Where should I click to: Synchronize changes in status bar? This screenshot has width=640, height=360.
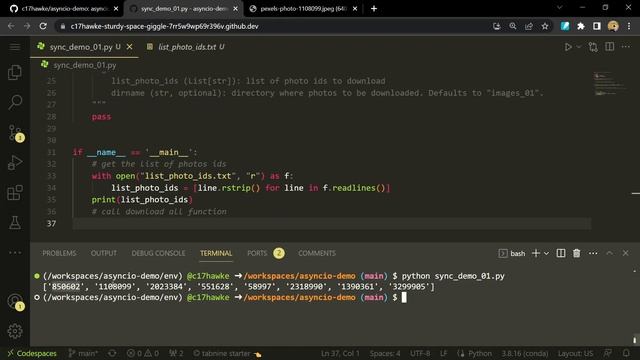[112, 353]
